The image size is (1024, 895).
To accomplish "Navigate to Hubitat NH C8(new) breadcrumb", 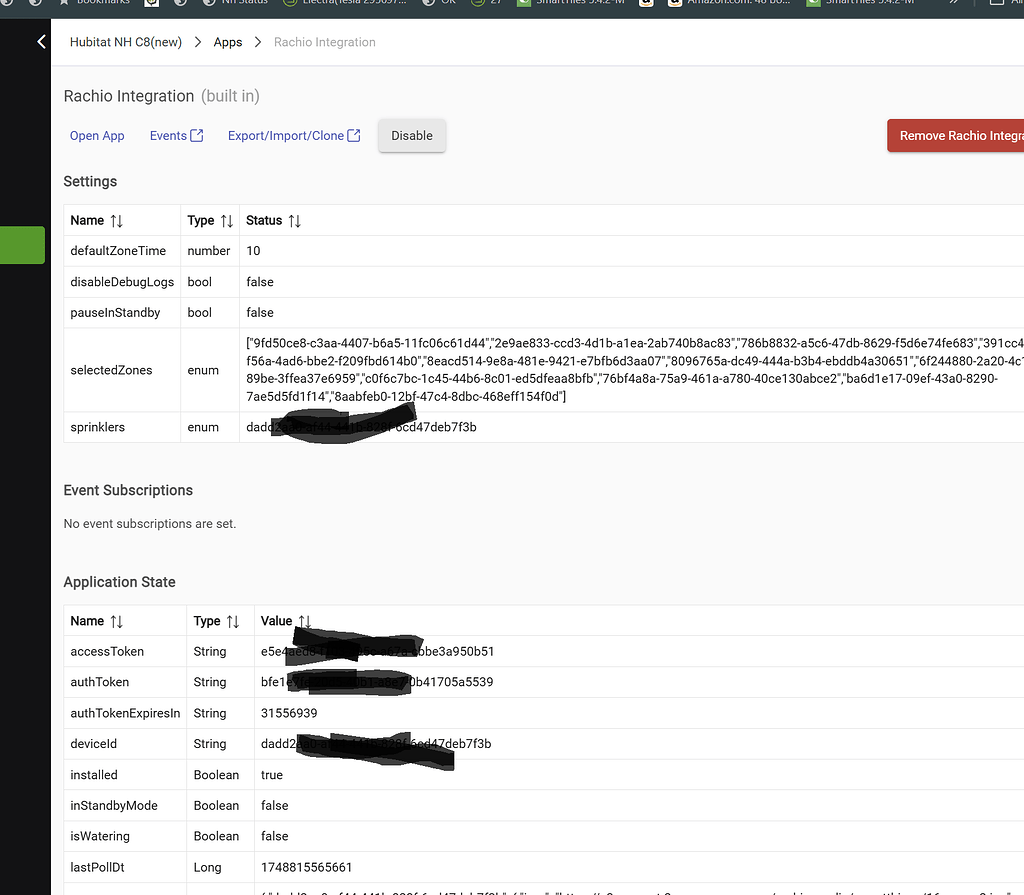I will point(126,42).
